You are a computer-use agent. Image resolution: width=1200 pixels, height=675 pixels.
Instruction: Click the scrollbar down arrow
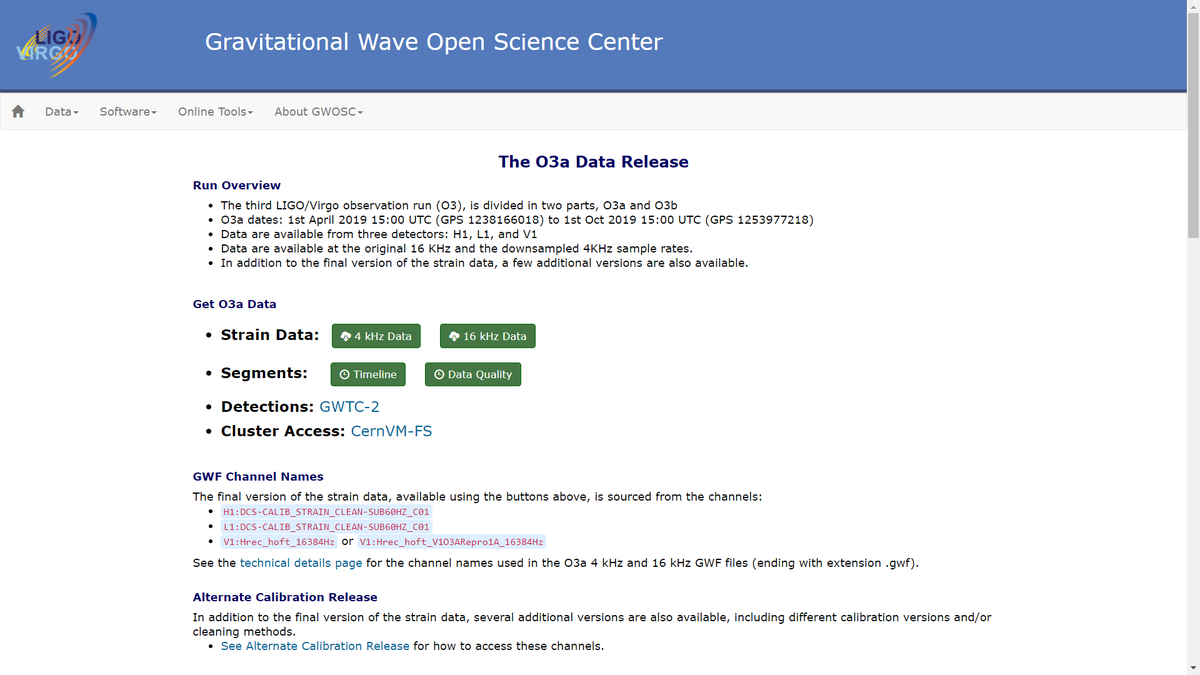[1192, 667]
